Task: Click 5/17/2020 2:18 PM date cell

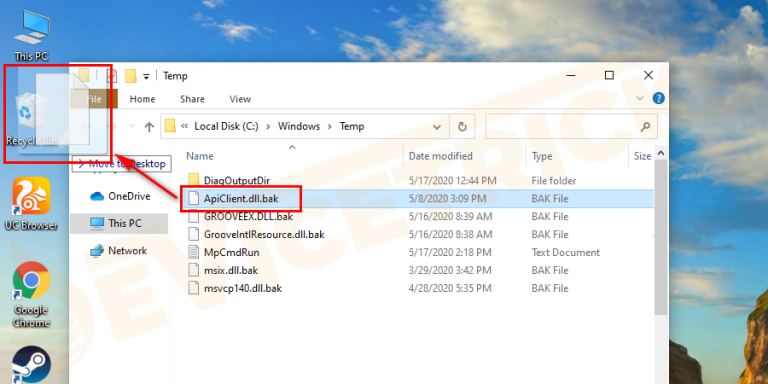Action: pos(450,253)
